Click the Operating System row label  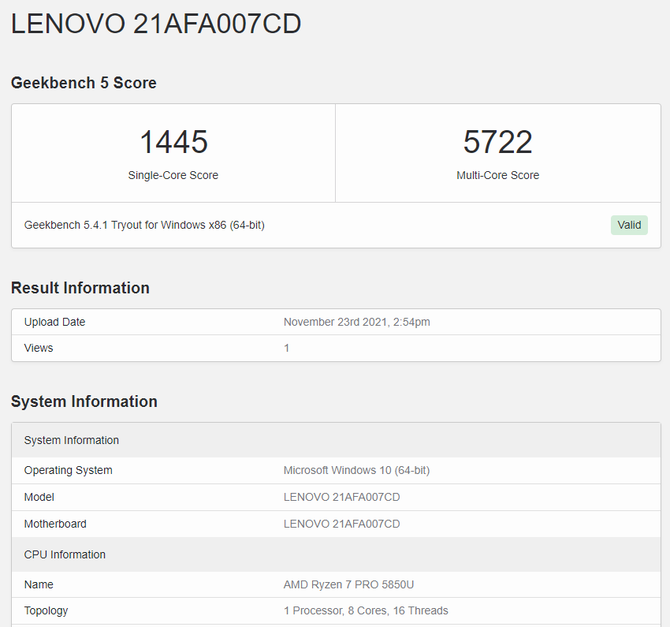click(x=68, y=470)
